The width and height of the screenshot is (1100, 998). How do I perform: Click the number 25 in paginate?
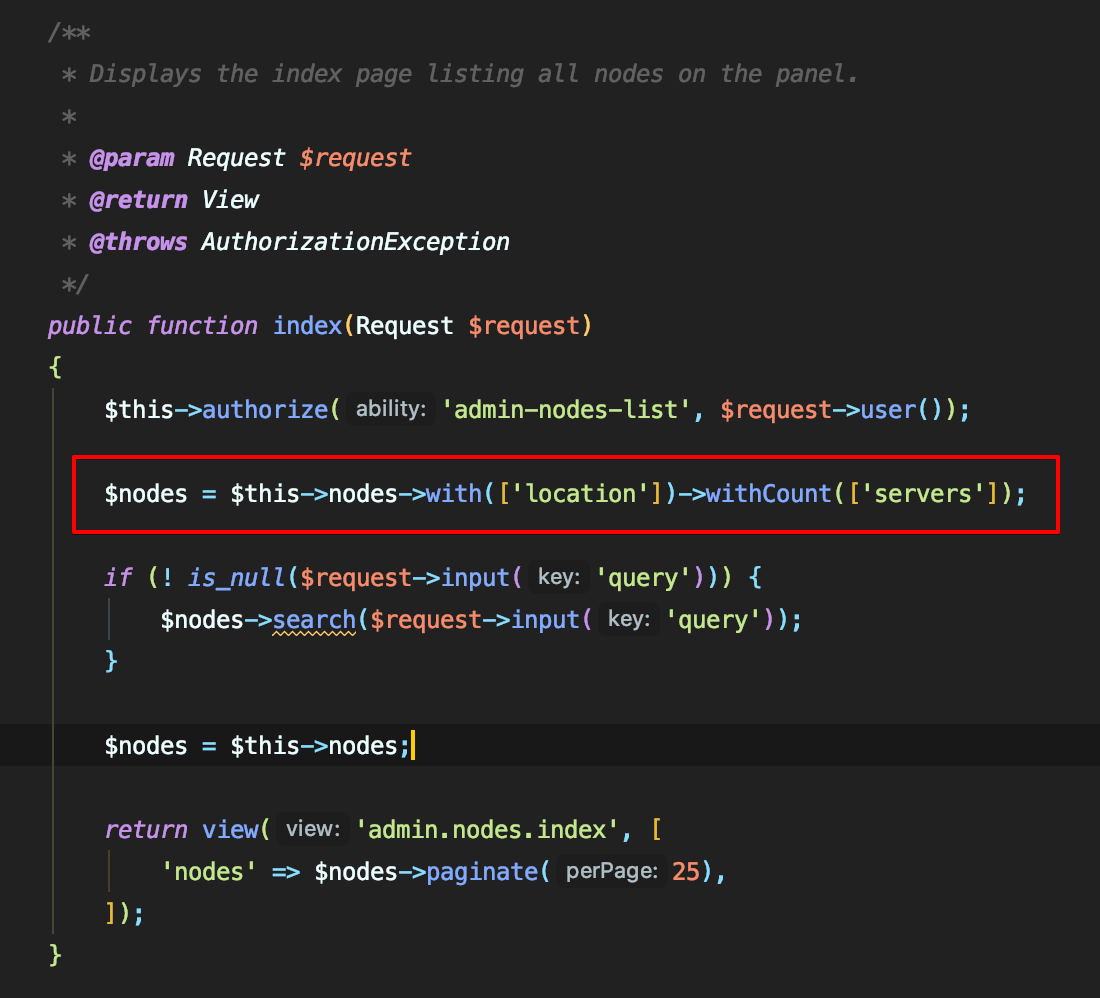(x=686, y=872)
